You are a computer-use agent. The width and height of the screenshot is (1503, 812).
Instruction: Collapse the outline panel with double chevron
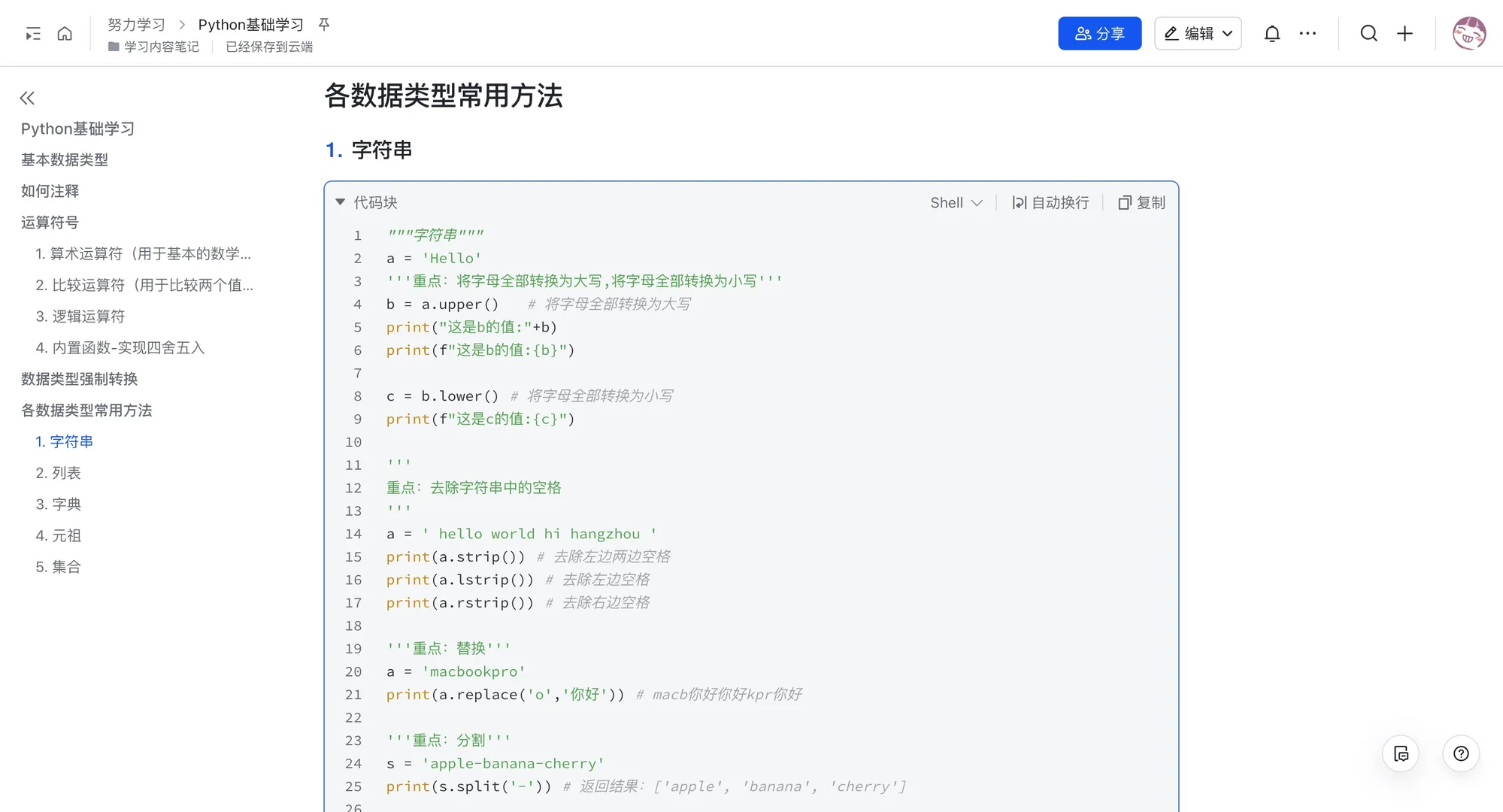coord(27,98)
